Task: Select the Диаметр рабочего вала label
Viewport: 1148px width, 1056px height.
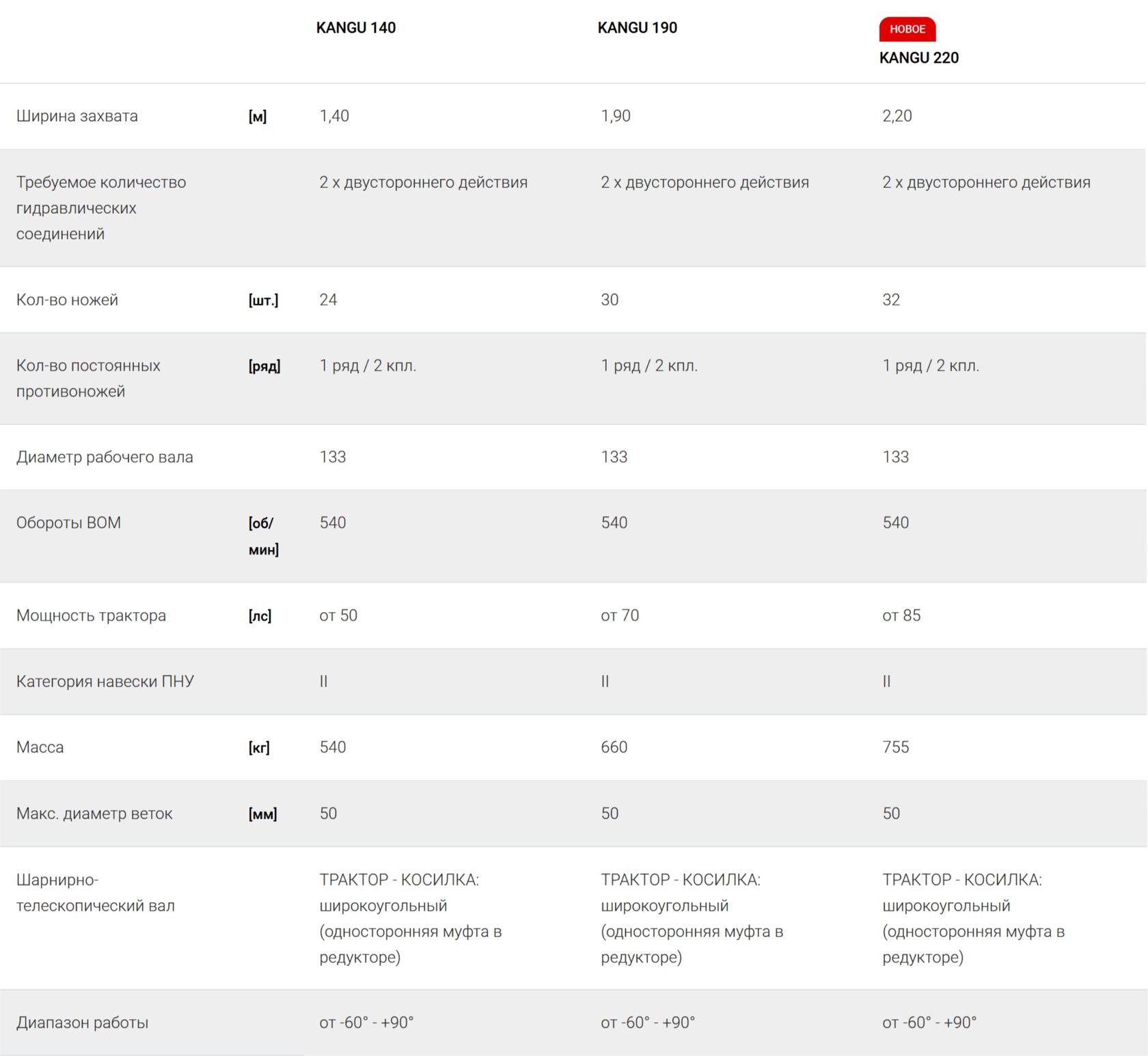Action: (105, 457)
